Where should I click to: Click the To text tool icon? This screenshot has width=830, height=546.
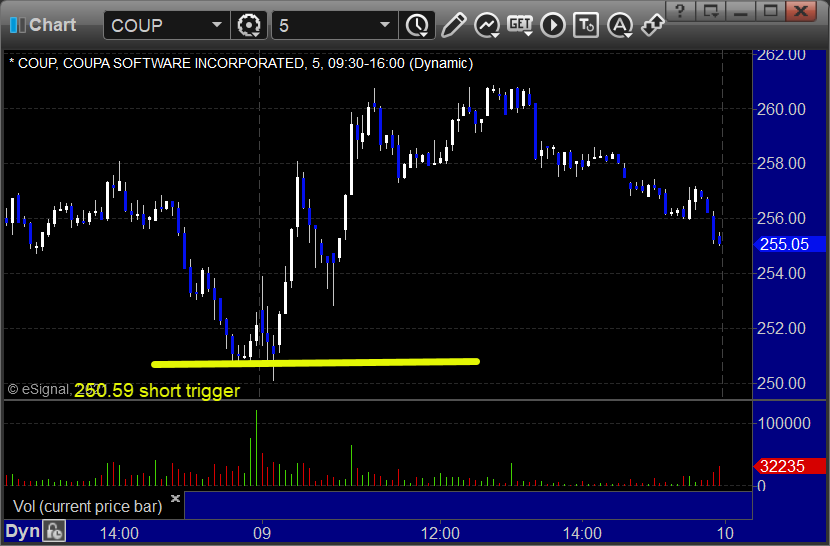(x=586, y=25)
